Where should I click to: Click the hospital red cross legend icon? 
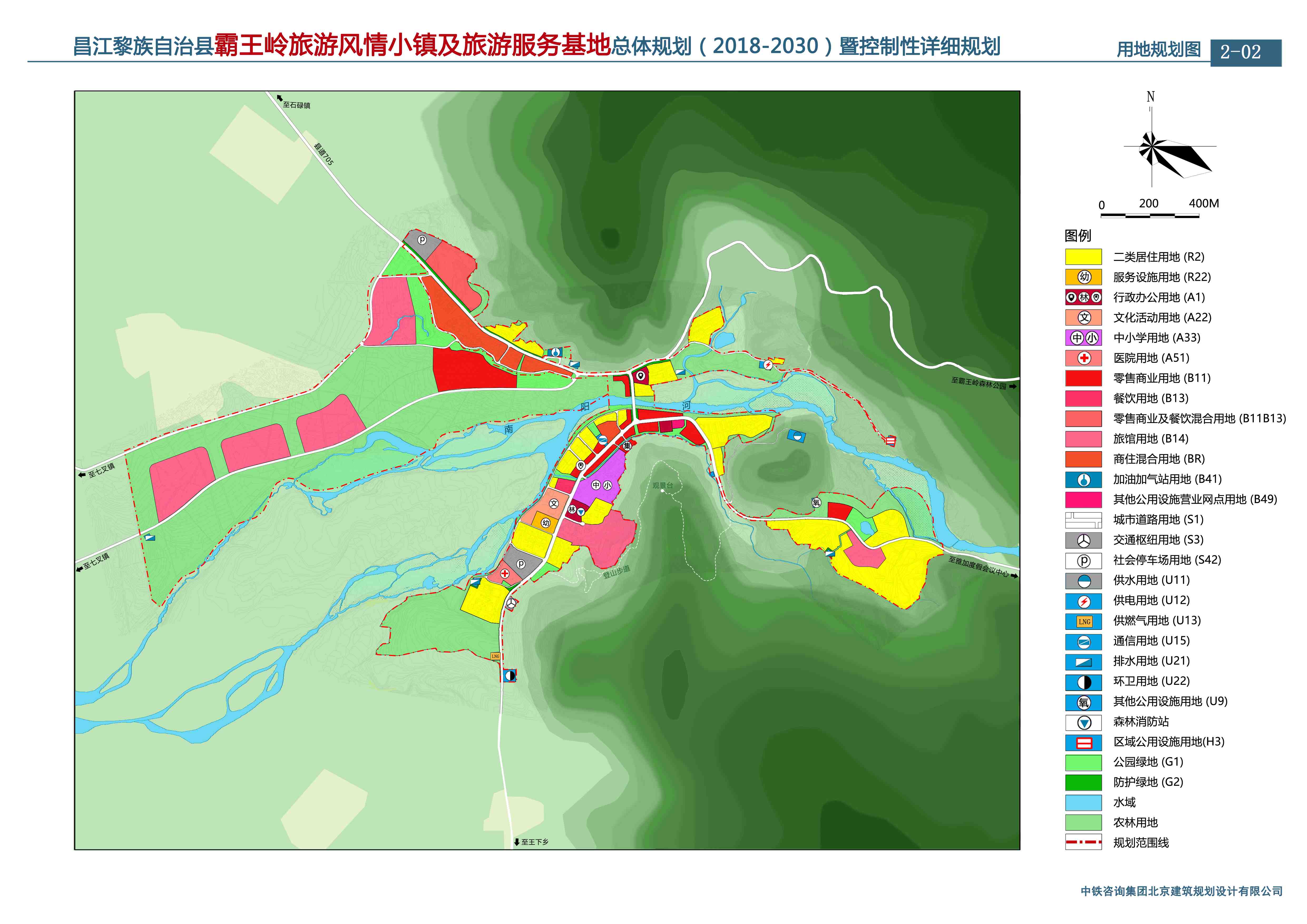(1084, 358)
